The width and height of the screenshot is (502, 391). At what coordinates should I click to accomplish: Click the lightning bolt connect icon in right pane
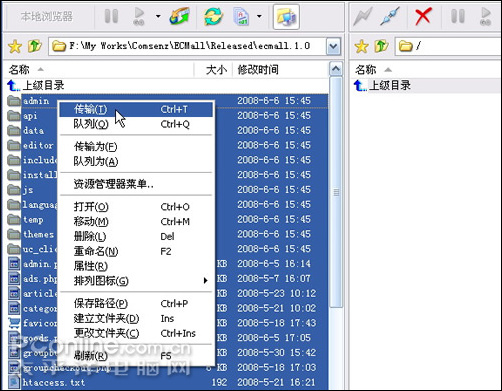[x=363, y=16]
